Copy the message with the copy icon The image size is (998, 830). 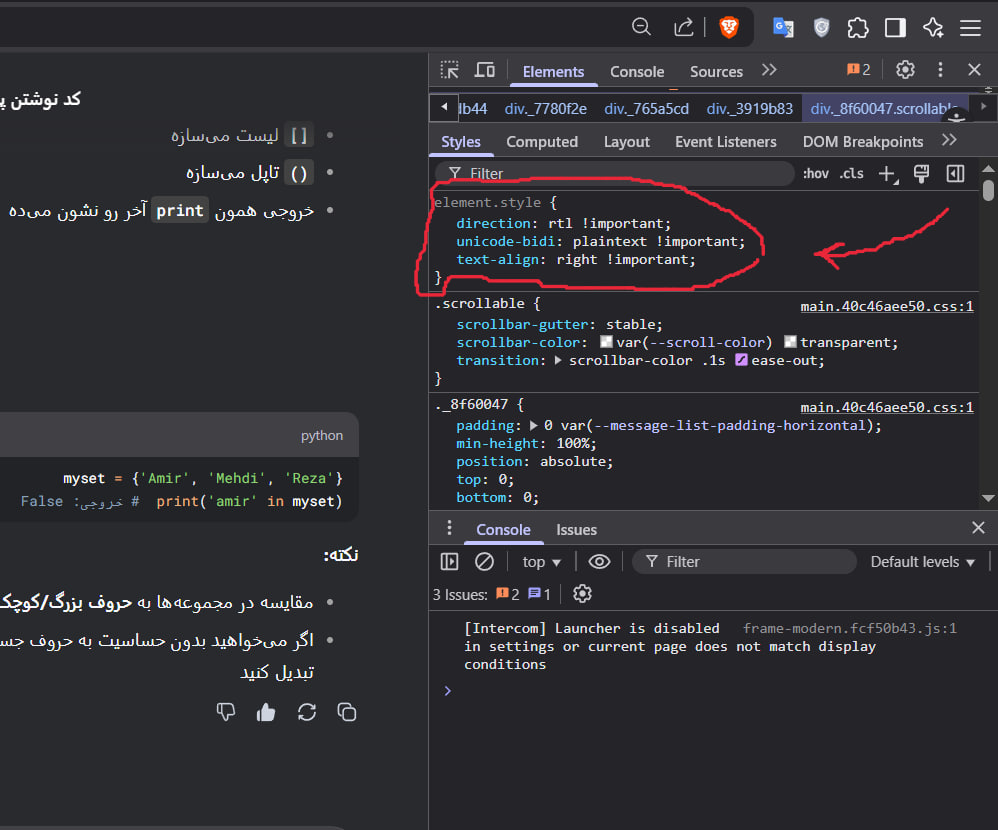347,712
